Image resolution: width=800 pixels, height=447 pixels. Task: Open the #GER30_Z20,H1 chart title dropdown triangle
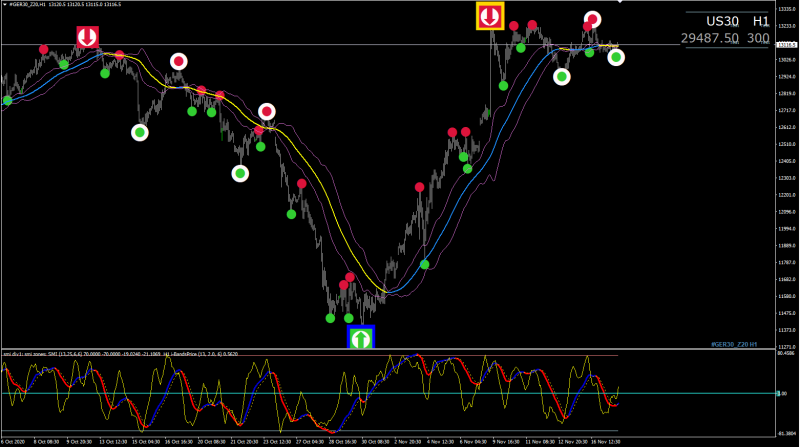5,4
